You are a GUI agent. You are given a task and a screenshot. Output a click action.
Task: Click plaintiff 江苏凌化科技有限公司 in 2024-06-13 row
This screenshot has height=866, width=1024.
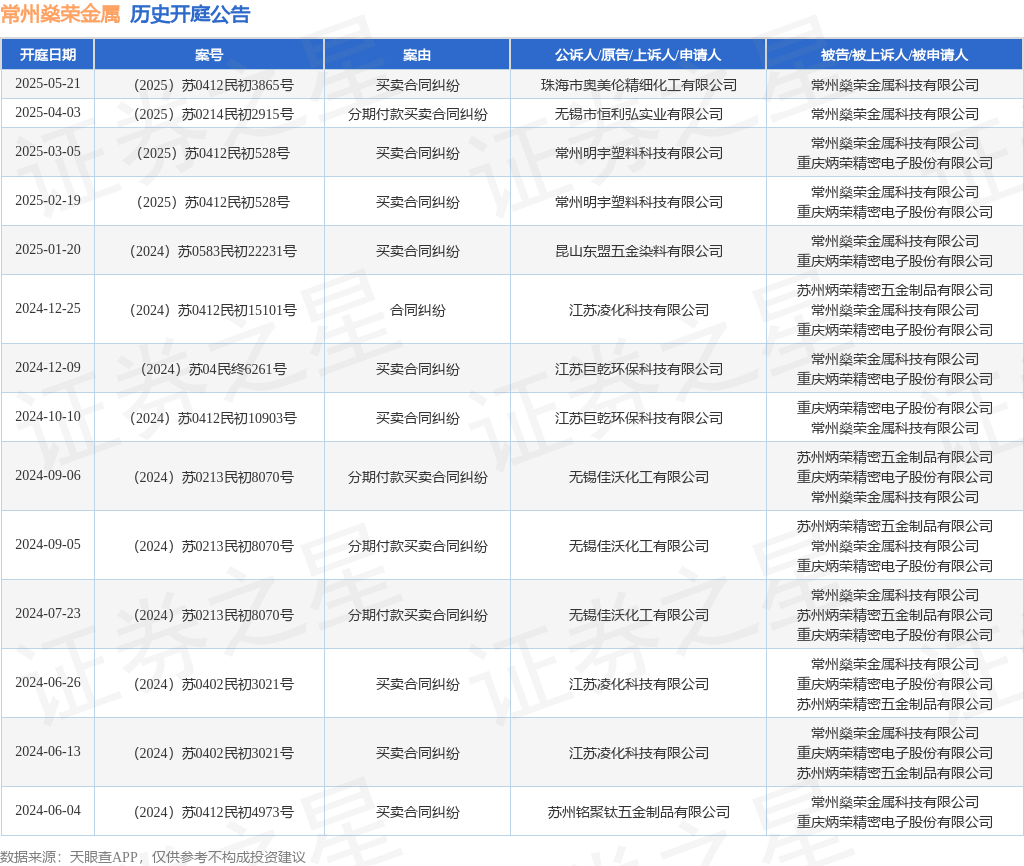(x=639, y=754)
